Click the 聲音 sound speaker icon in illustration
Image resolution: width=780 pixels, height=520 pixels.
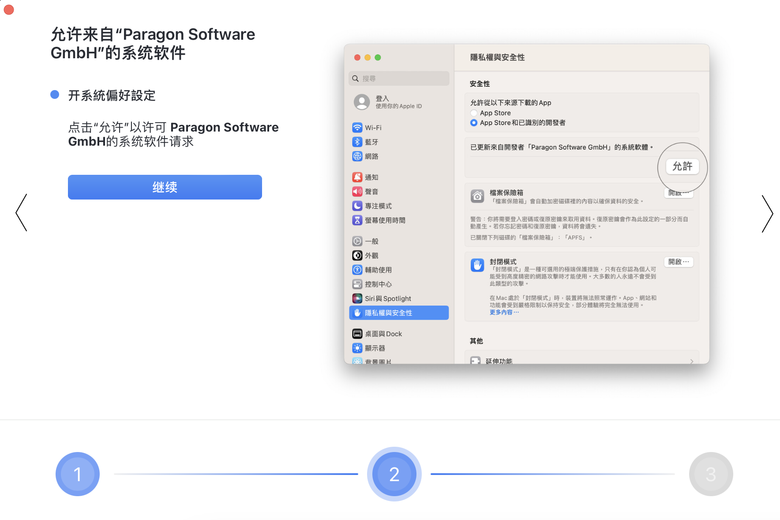pos(357,192)
